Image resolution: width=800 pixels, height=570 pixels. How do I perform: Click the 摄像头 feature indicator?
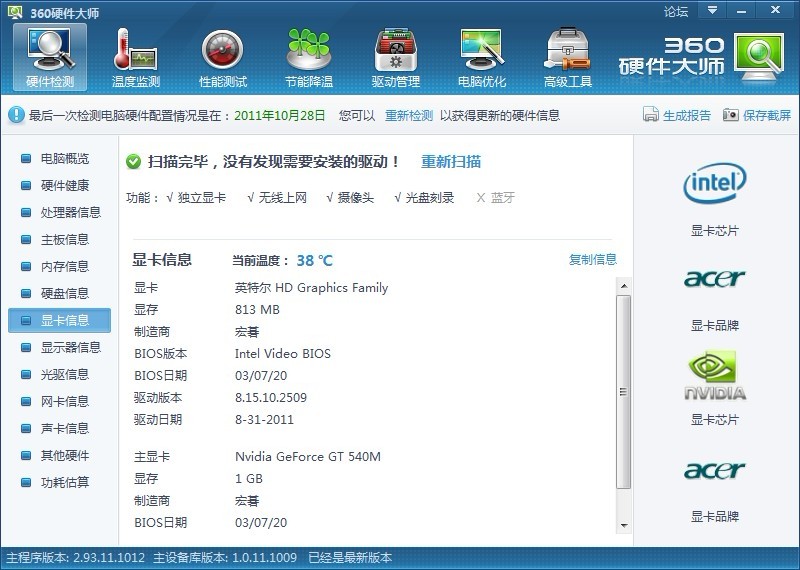pyautogui.click(x=350, y=197)
